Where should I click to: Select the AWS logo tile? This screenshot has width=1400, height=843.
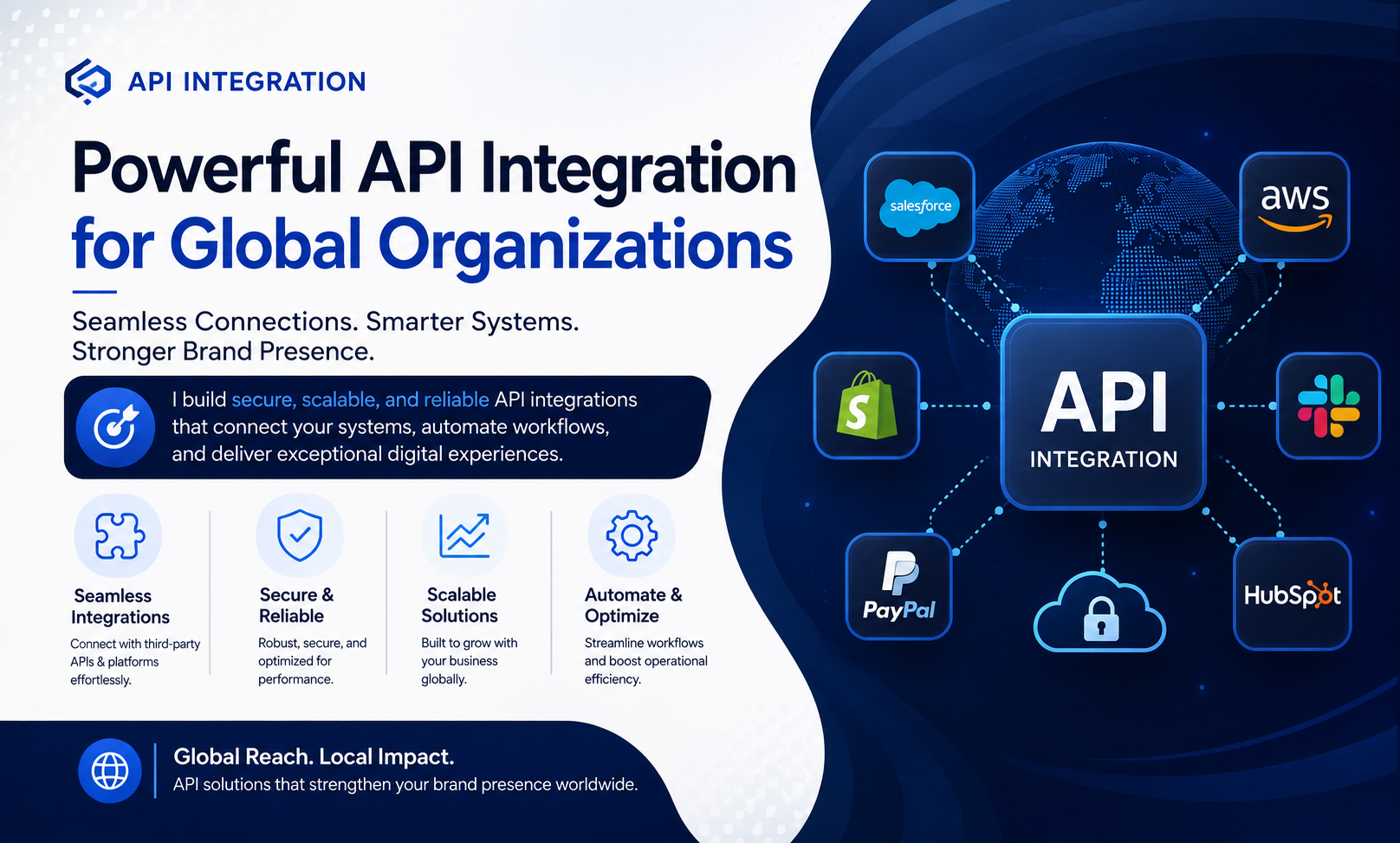point(1294,206)
